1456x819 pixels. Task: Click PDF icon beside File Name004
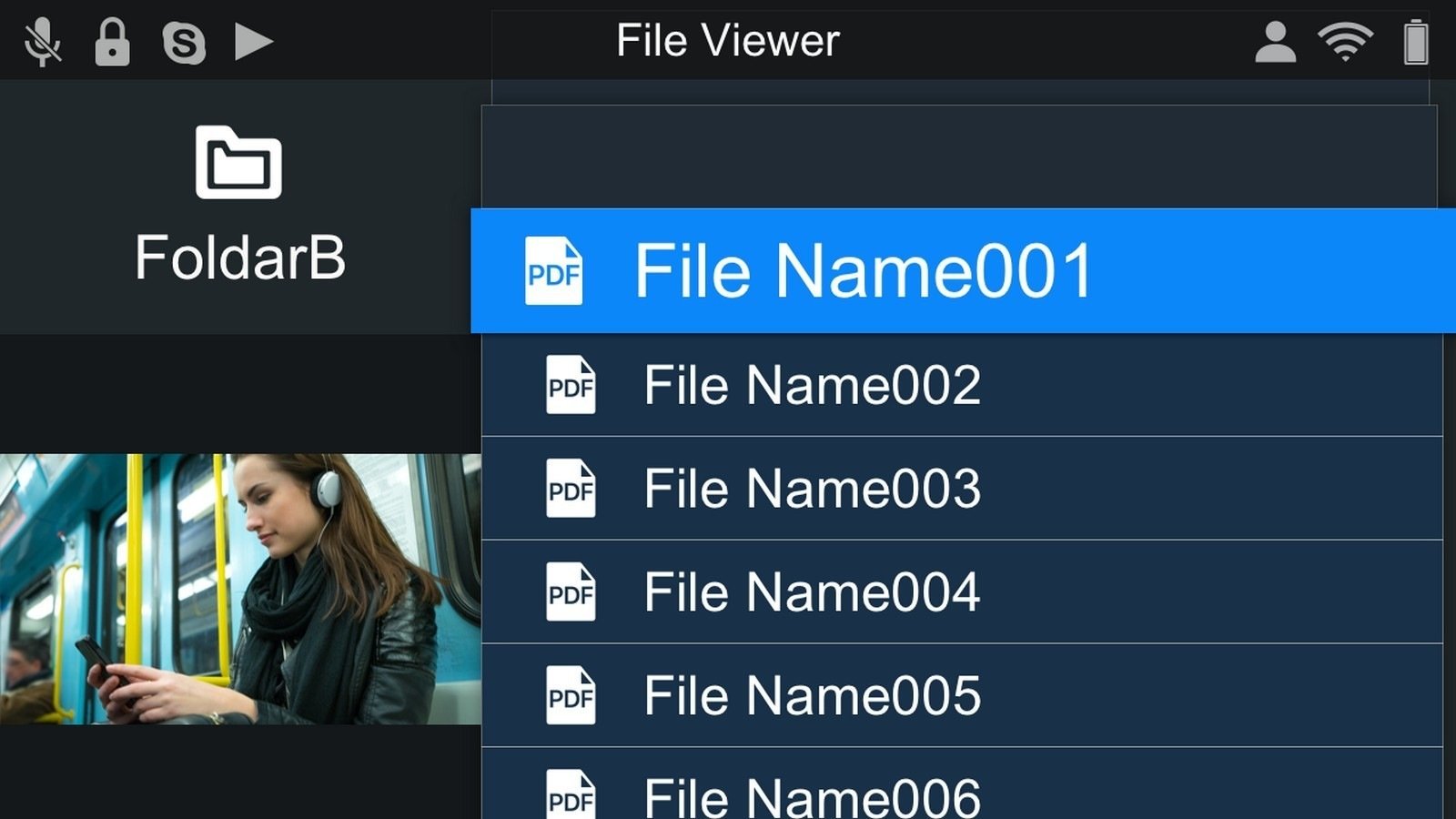tap(571, 592)
